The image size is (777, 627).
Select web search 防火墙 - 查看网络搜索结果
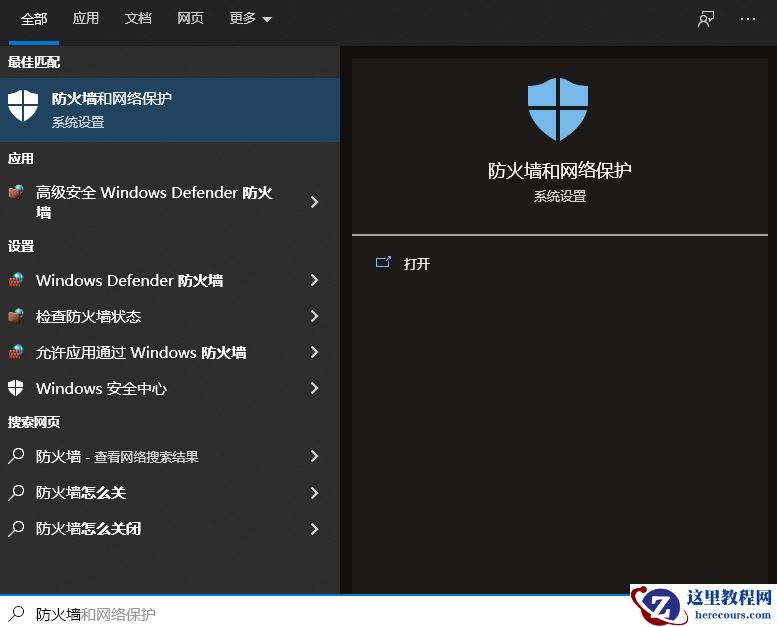(170, 456)
